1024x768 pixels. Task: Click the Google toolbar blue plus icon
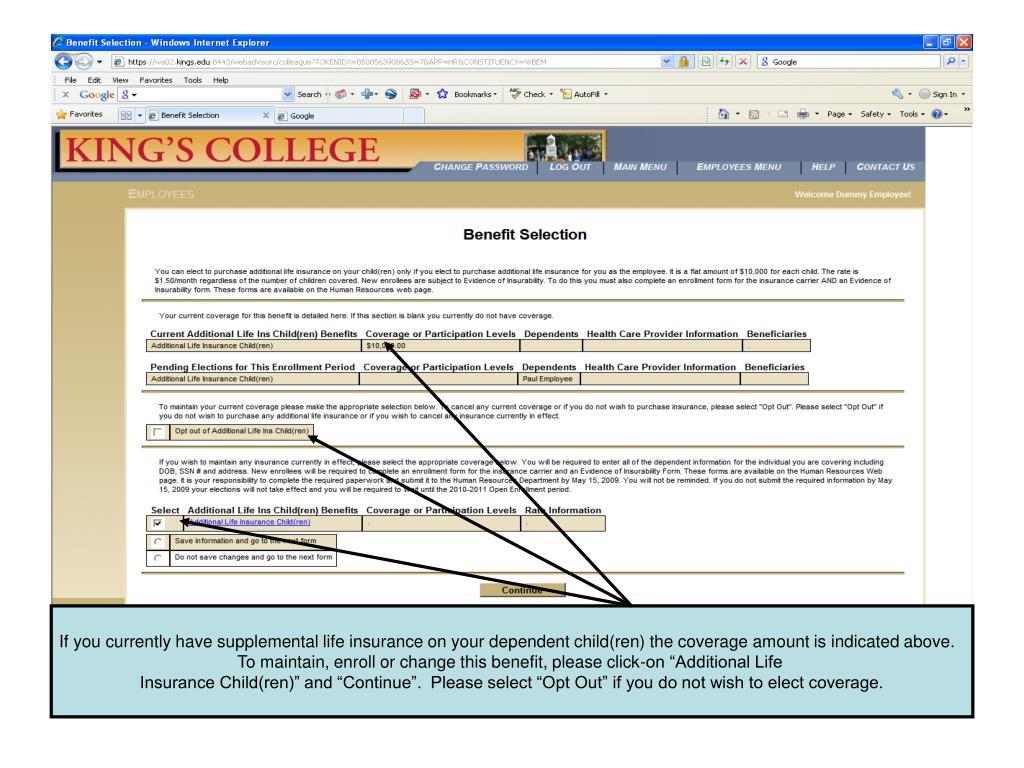pos(368,94)
